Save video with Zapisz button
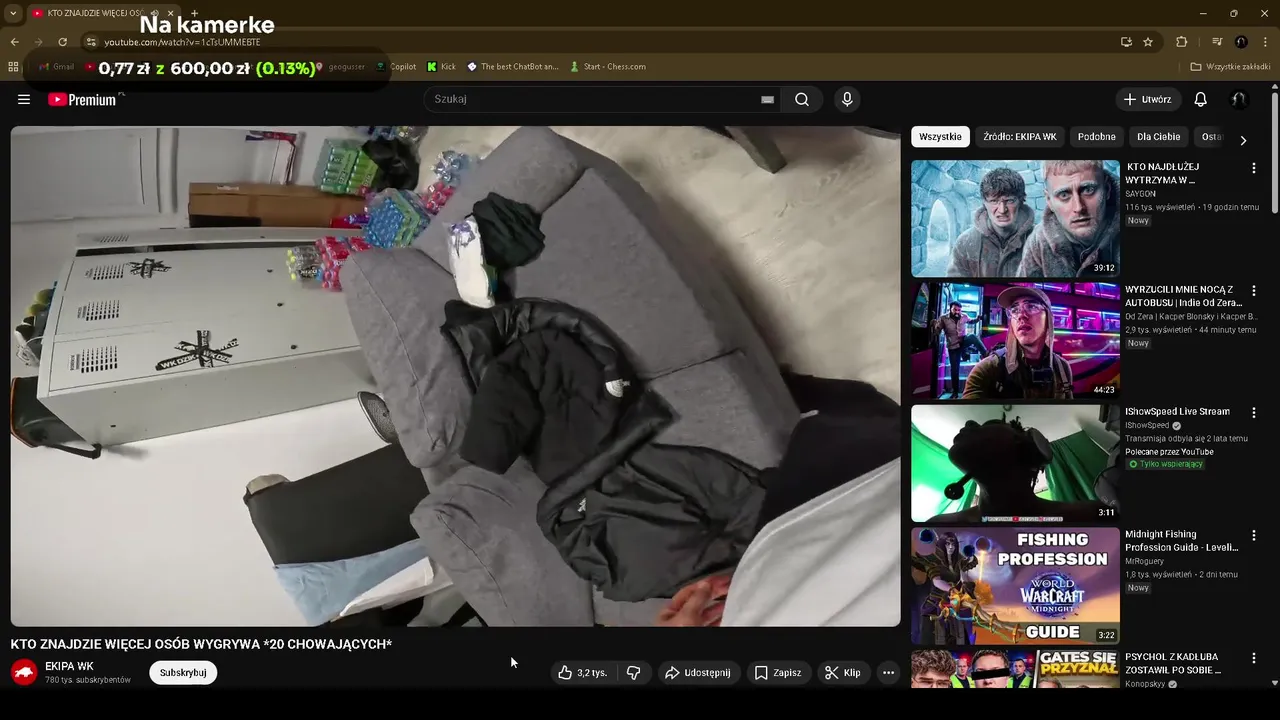This screenshot has width=1280, height=720. tap(777, 673)
